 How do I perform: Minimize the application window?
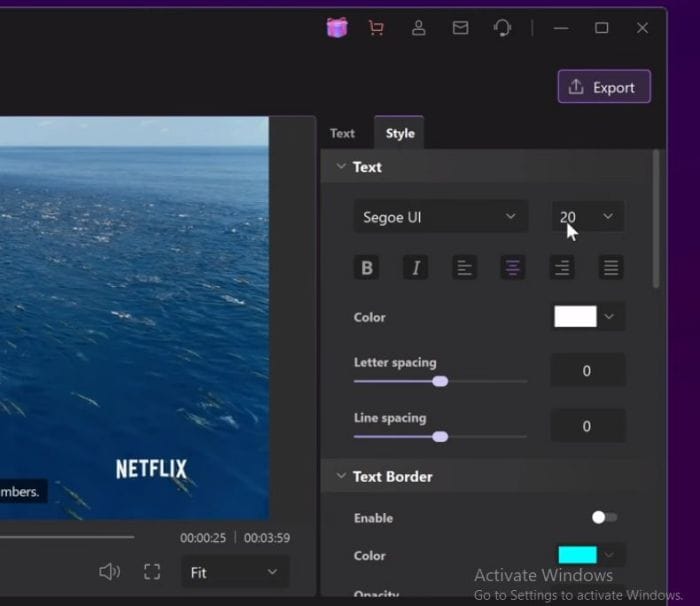[x=561, y=28]
